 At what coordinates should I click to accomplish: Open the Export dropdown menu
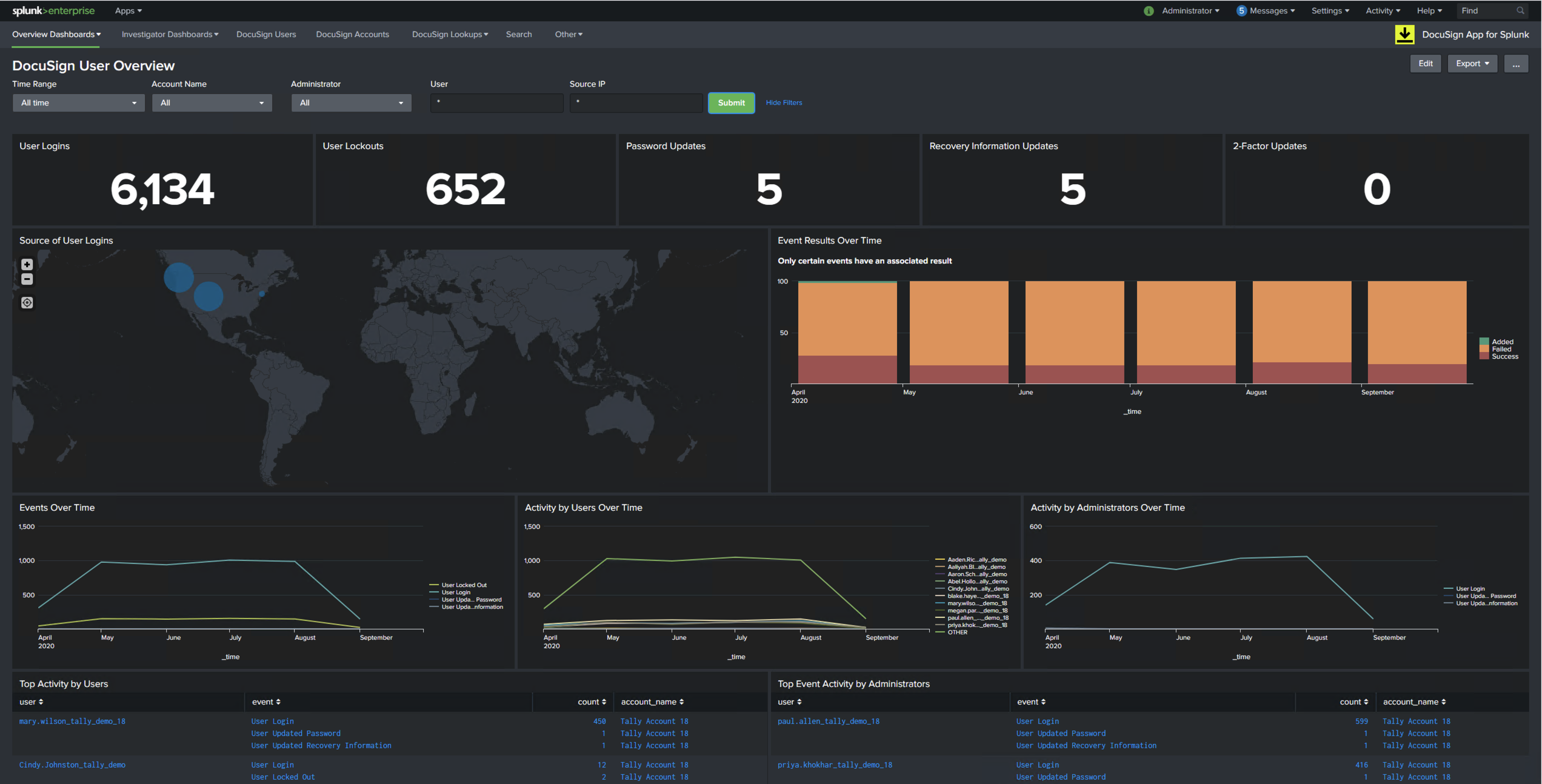point(1472,63)
